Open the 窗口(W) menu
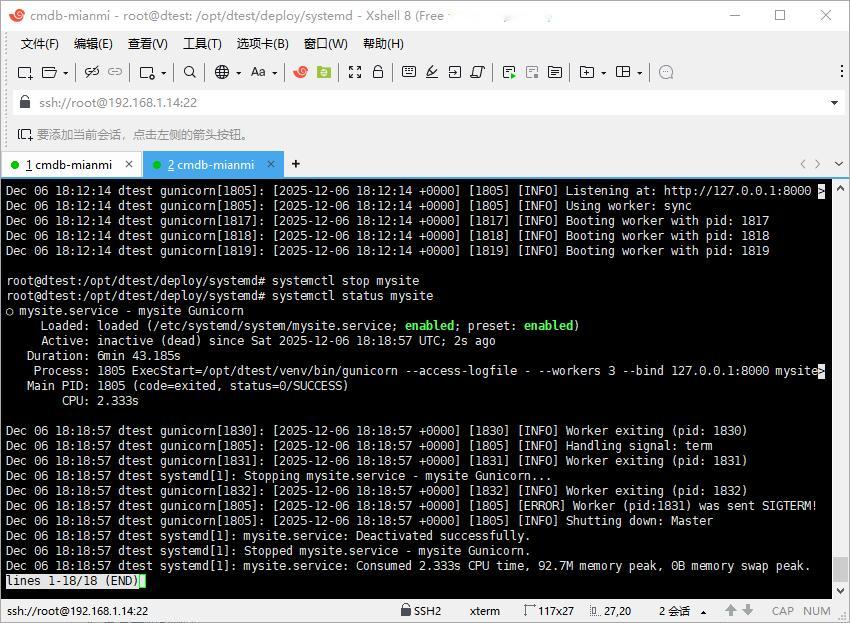850x623 pixels. [x=326, y=43]
